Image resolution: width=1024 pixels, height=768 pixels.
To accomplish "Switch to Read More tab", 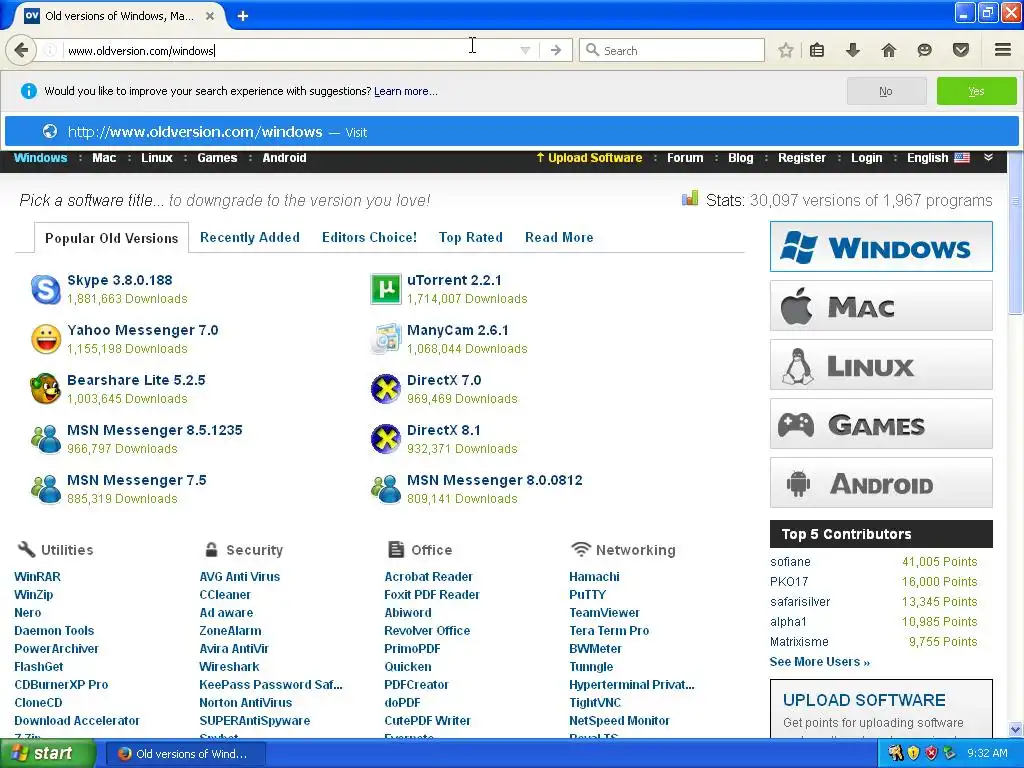I will (559, 238).
